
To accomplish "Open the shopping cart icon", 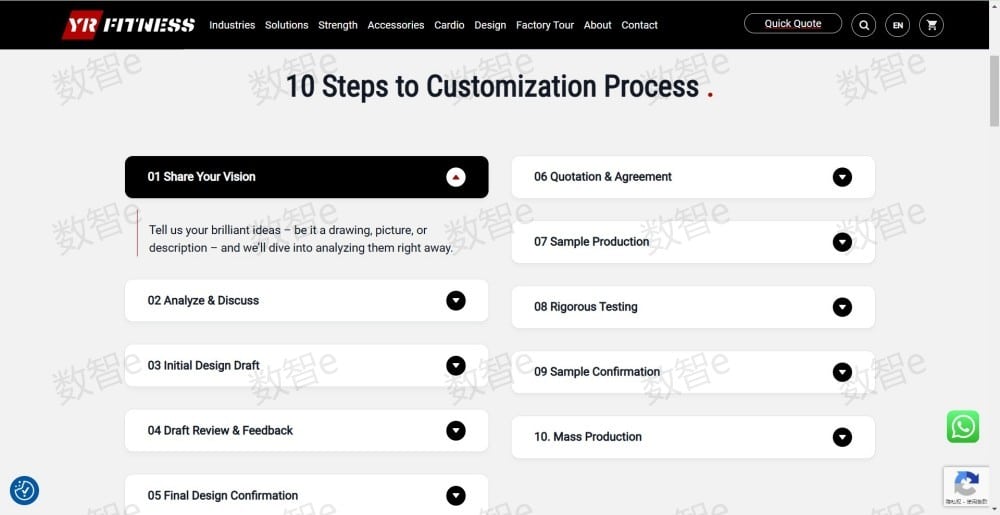I will (931, 25).
